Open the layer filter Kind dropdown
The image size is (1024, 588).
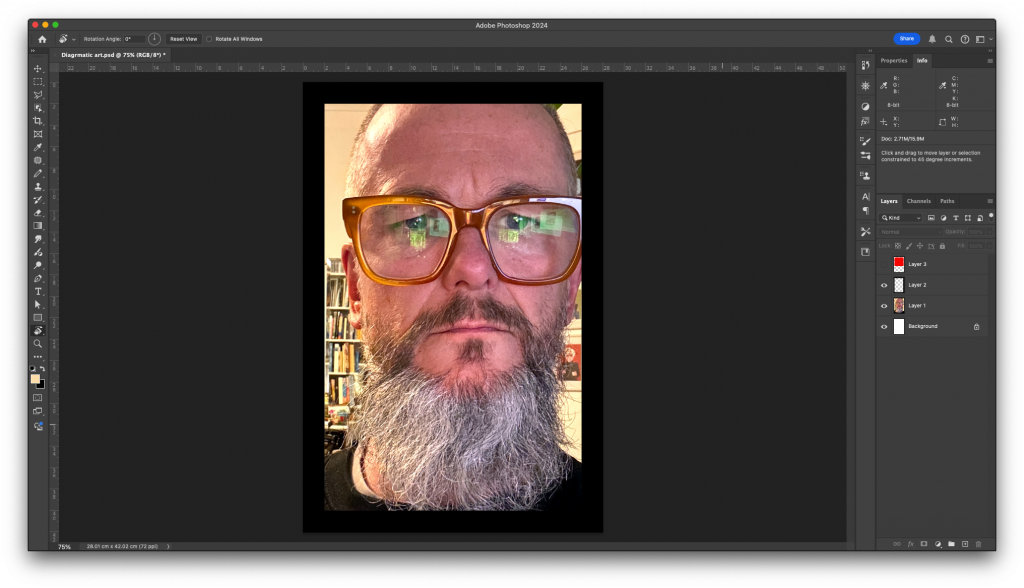[901, 217]
